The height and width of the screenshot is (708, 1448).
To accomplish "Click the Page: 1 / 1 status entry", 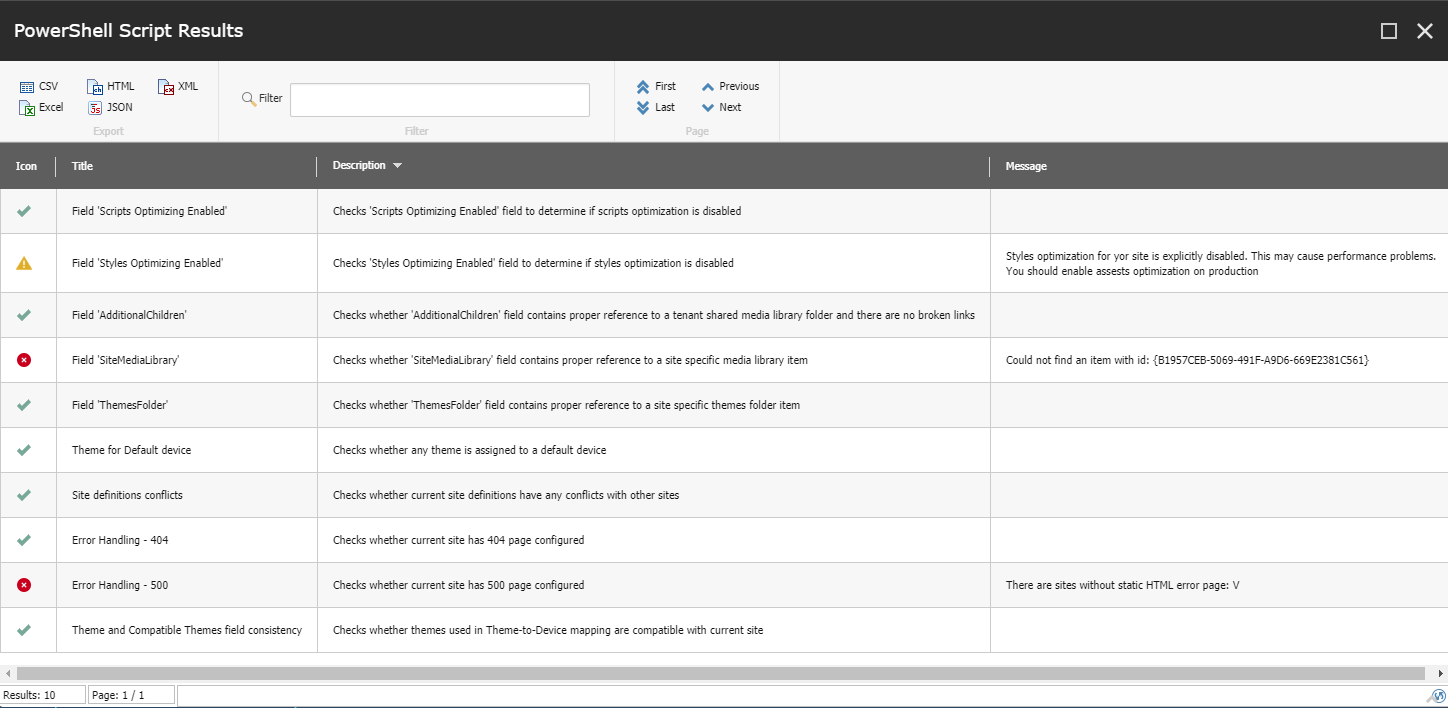I will coord(131,695).
